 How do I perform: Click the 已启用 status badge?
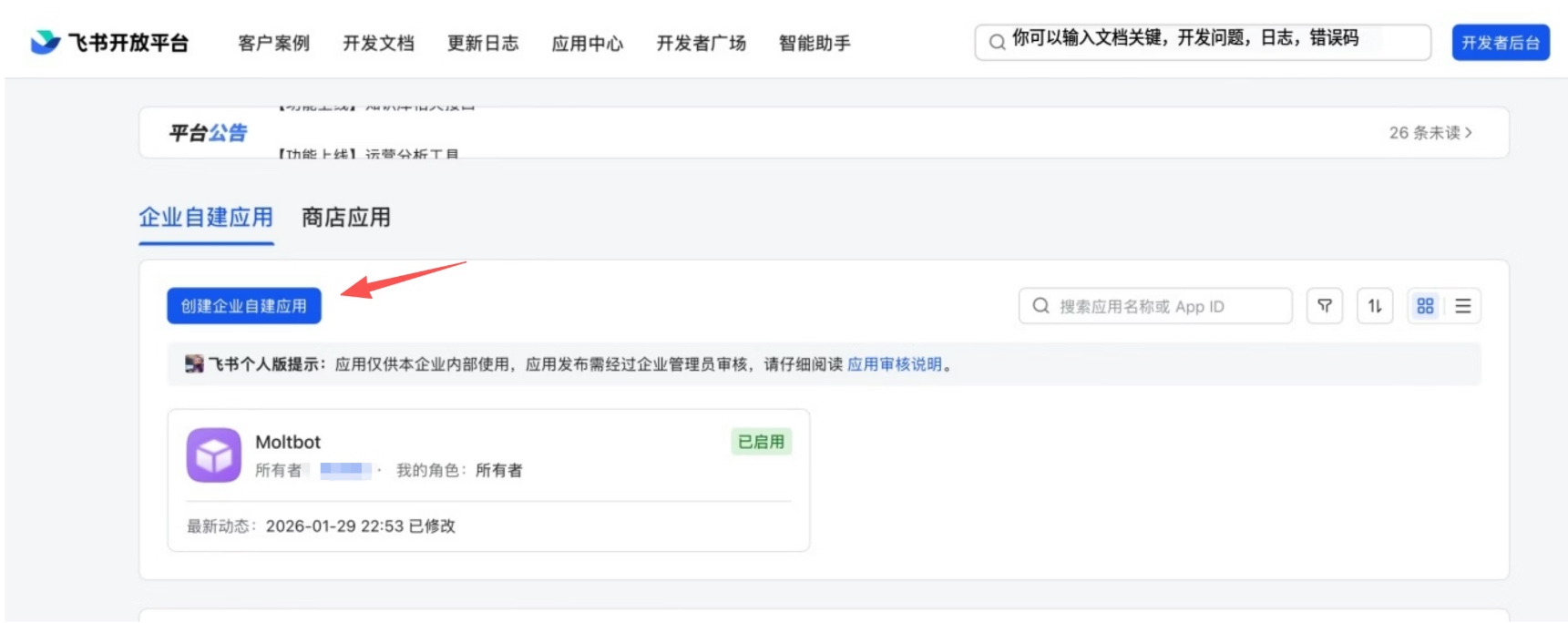point(762,442)
